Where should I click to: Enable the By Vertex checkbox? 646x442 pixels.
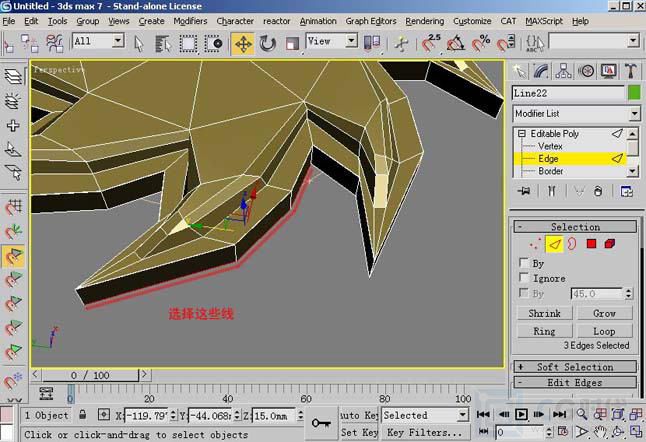click(x=525, y=263)
